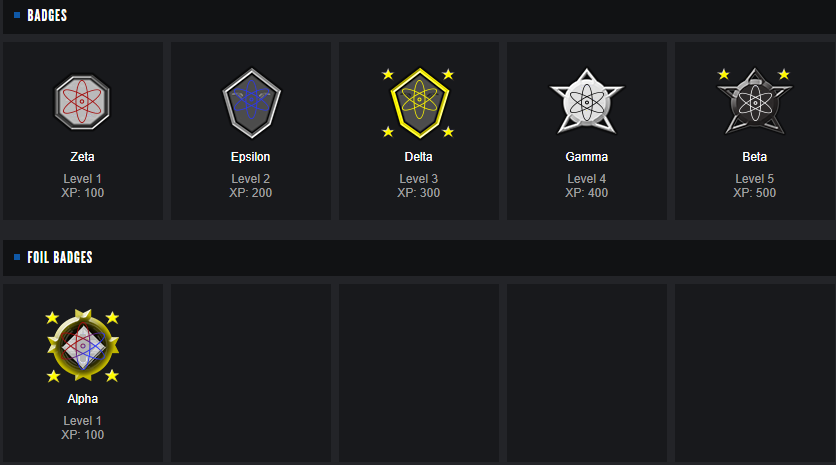836x465 pixels.
Task: Open the Gamma silver star badge
Action: click(586, 102)
